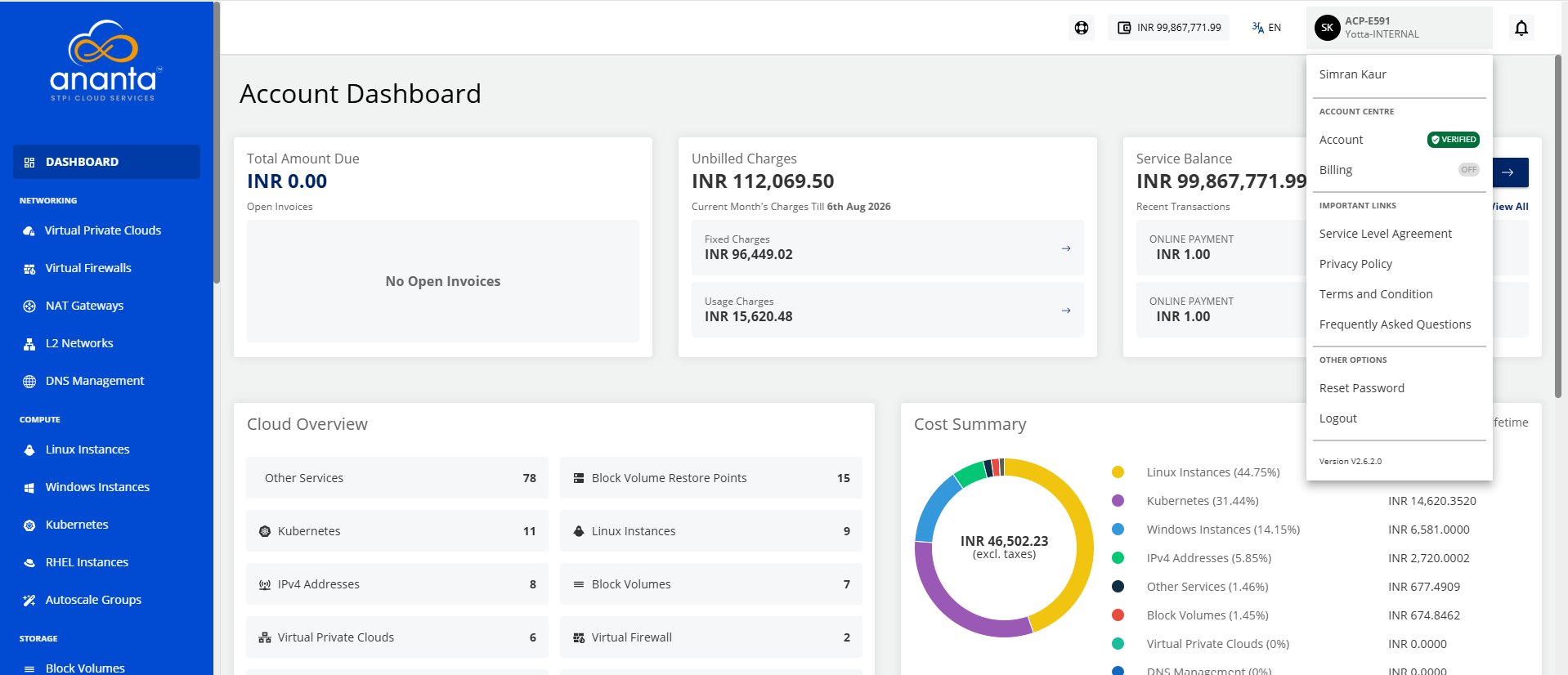Screen dimensions: 1568x675
Task: Click the SK profile avatar
Action: pos(1328,28)
